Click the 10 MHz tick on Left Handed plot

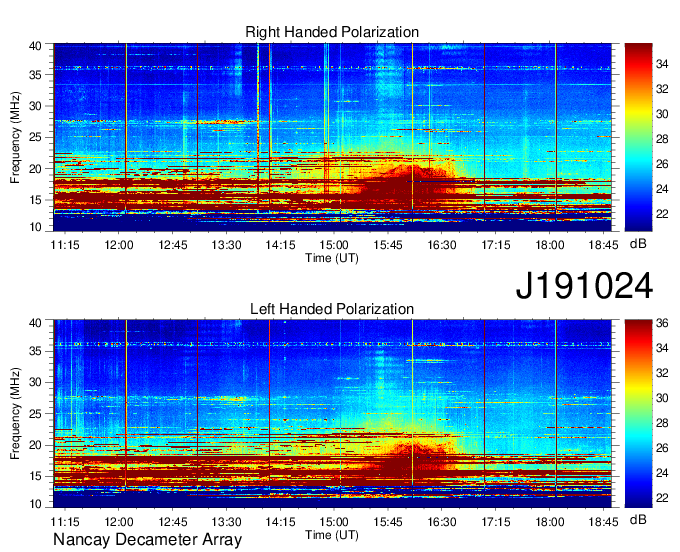click(x=35, y=504)
